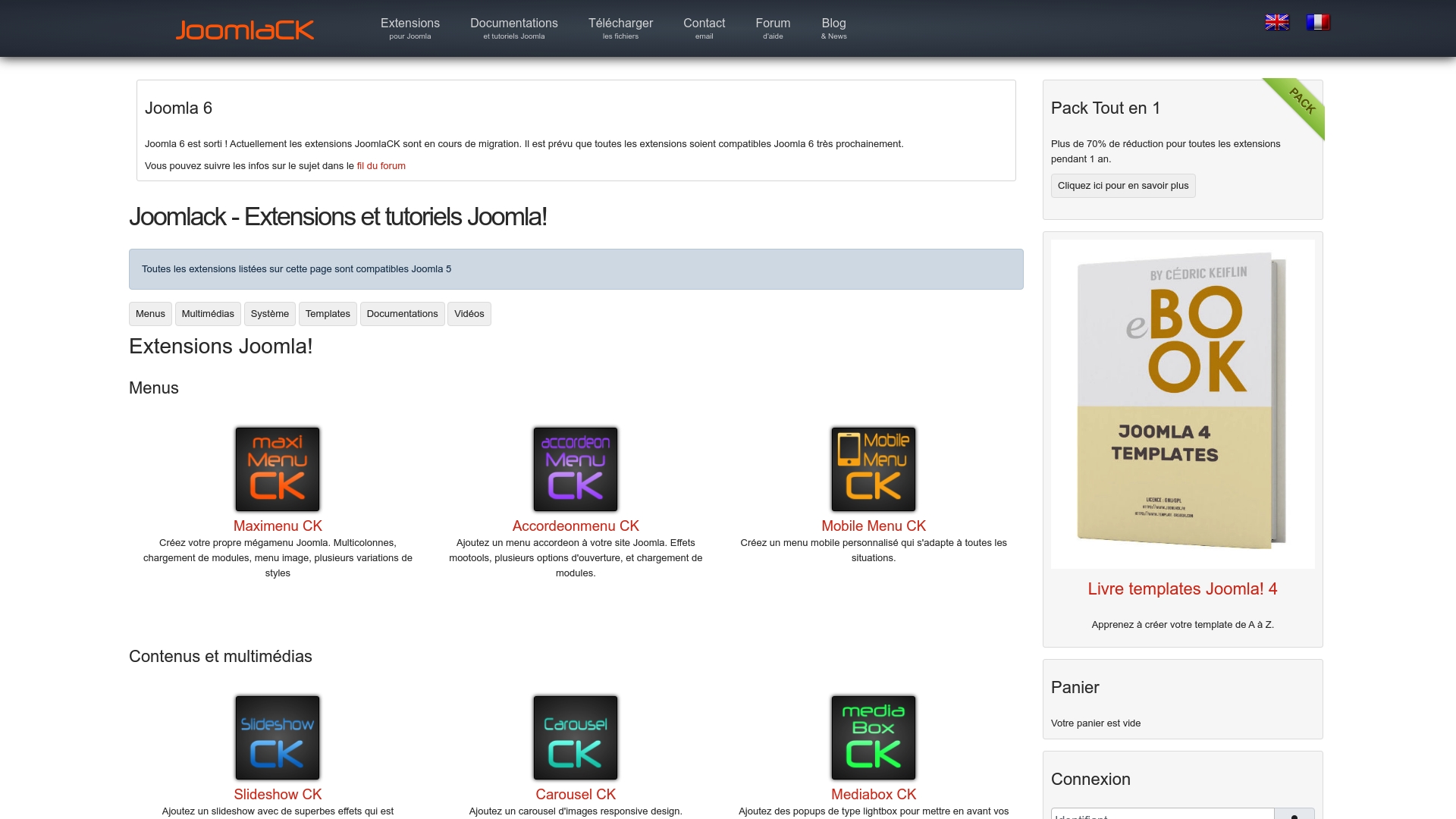Click the Accordeonmenu CK icon
1456x819 pixels.
pyautogui.click(x=575, y=468)
